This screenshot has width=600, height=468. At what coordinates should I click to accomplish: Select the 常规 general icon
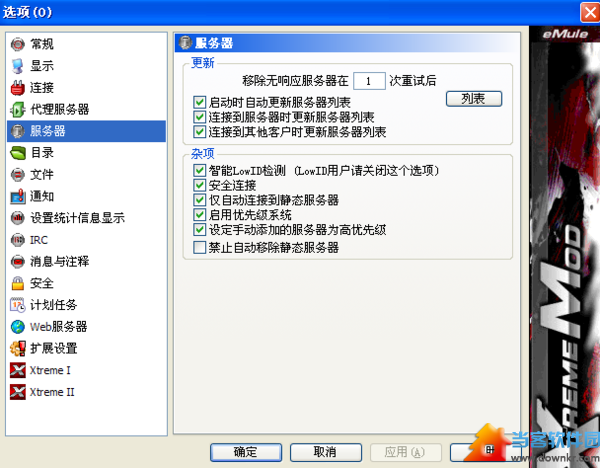point(18,44)
